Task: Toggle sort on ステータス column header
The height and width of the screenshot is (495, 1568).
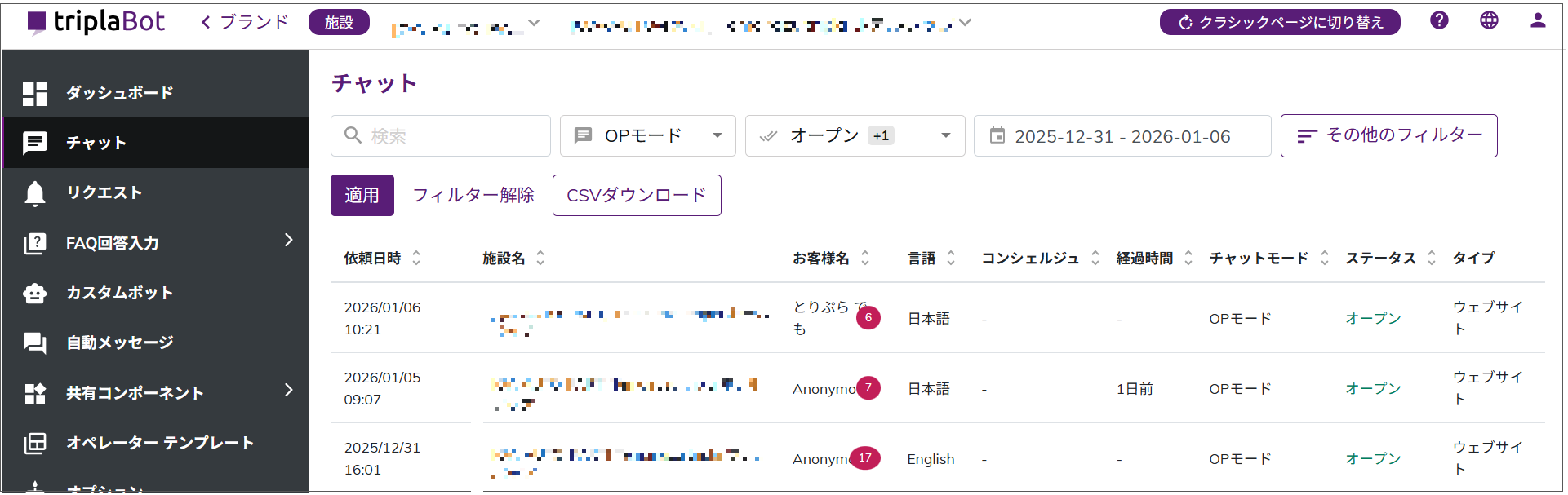Action: tap(1431, 258)
